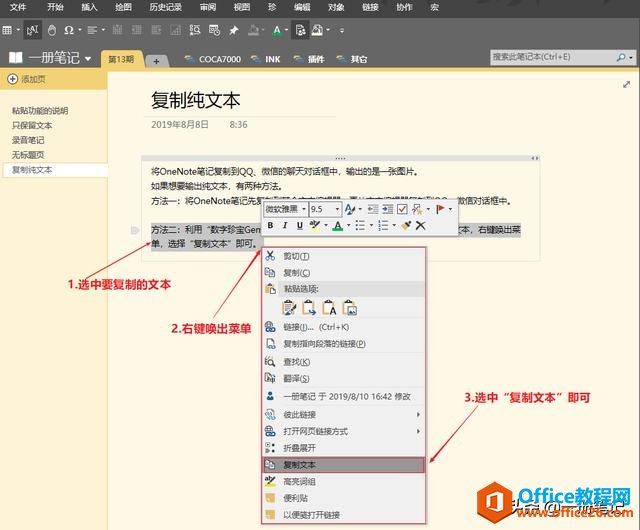640x530 pixels.
Task: Click the Omega symbol icon
Action: point(69,30)
